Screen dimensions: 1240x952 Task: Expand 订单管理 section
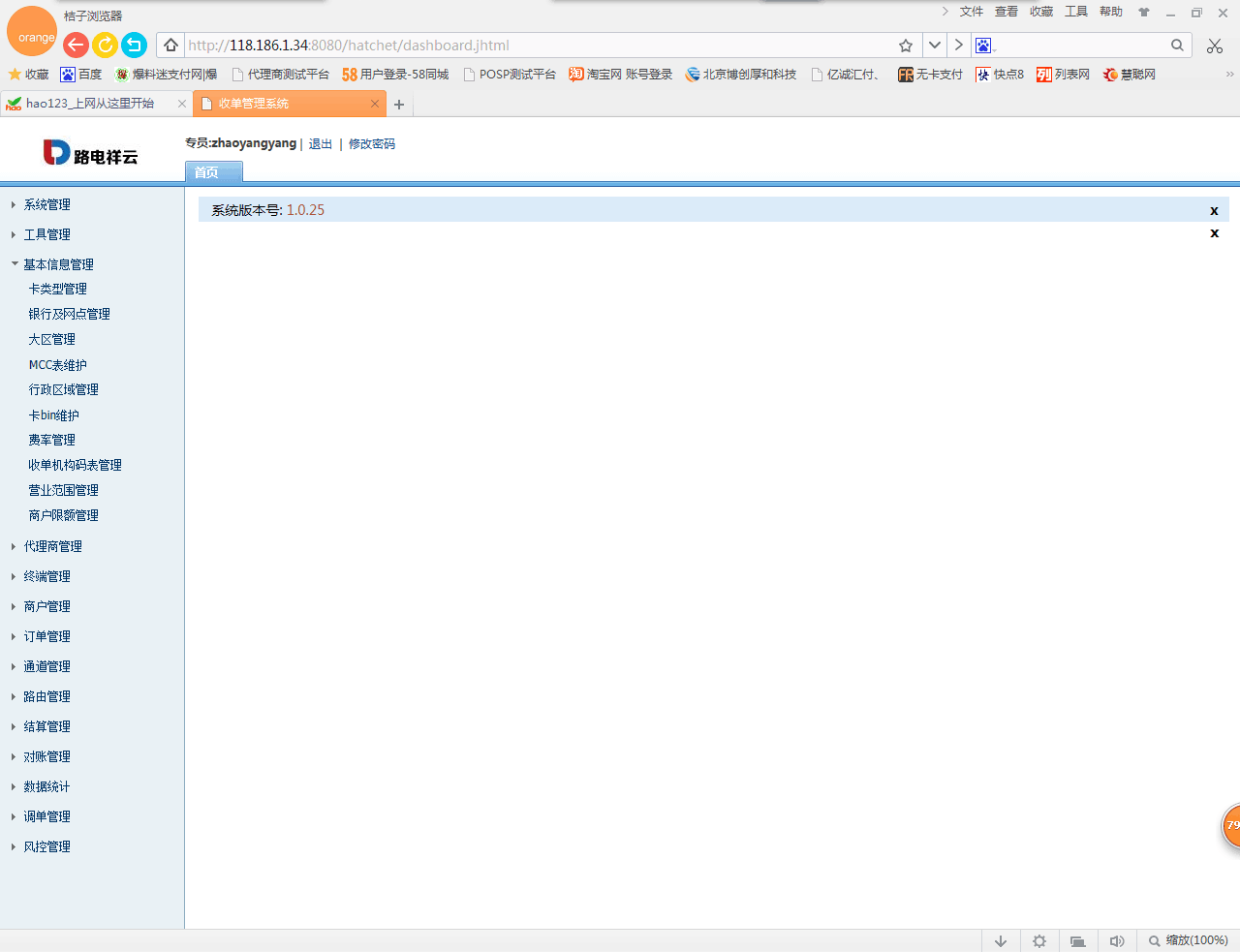(47, 636)
